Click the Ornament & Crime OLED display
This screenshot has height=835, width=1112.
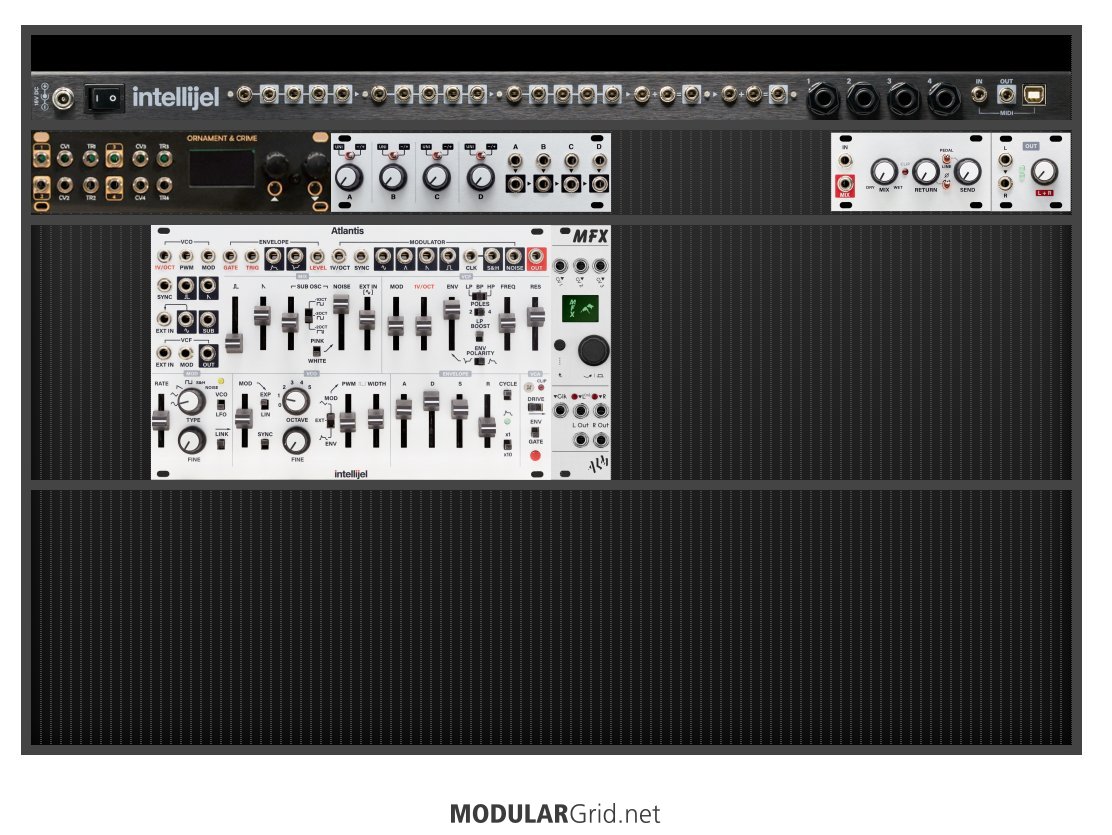(x=221, y=170)
